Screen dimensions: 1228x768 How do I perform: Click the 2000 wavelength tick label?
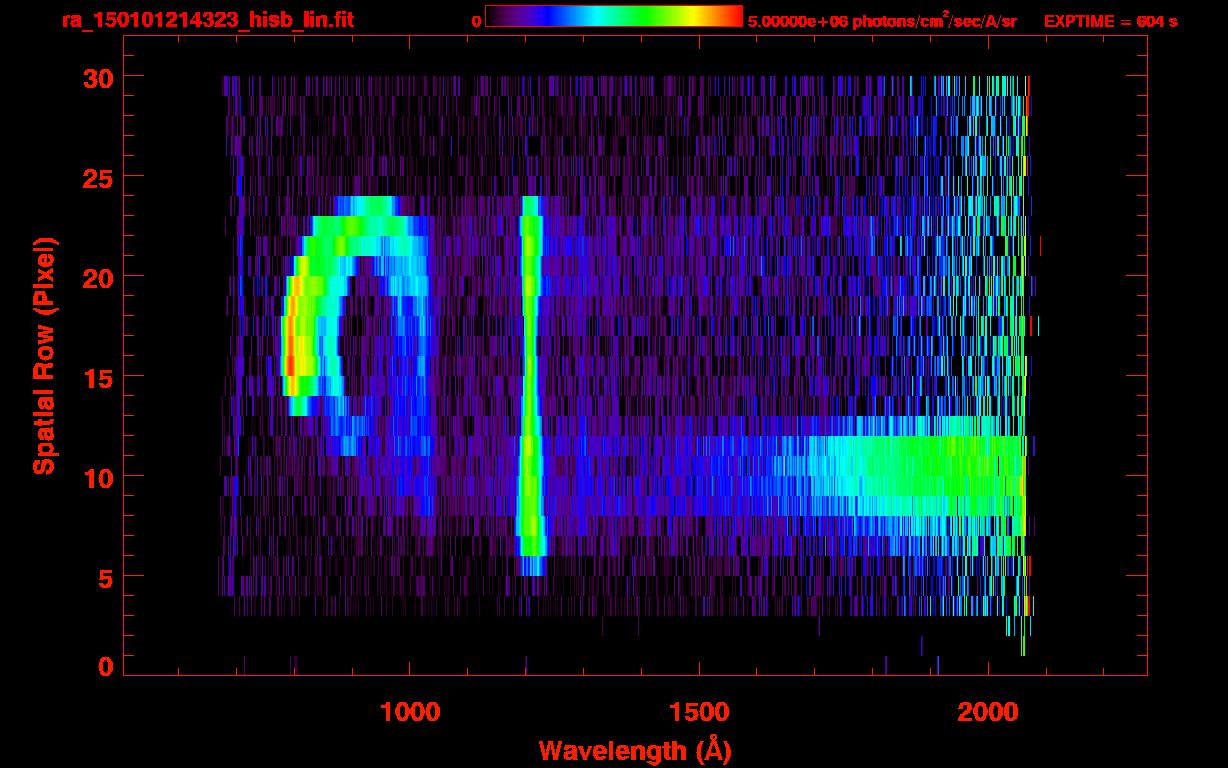[988, 712]
